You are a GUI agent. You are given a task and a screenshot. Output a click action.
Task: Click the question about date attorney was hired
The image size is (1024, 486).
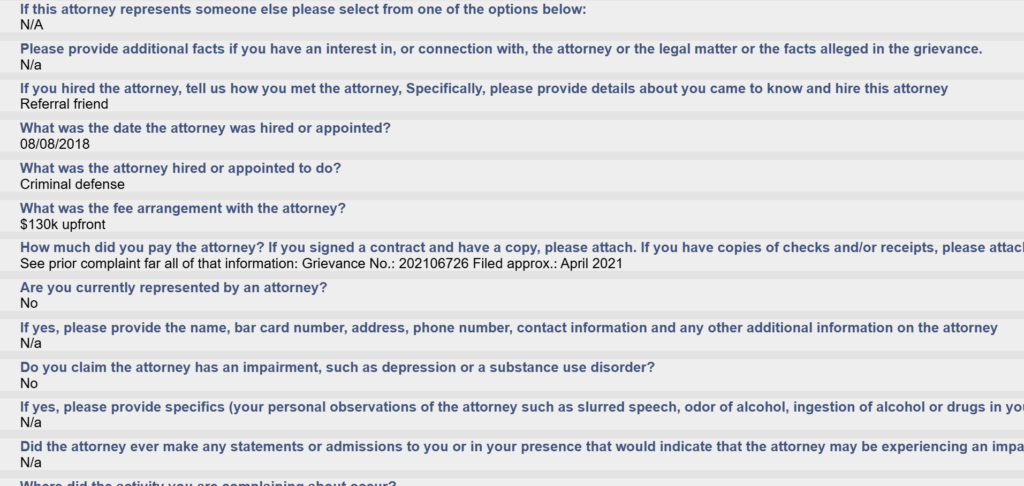[205, 129]
